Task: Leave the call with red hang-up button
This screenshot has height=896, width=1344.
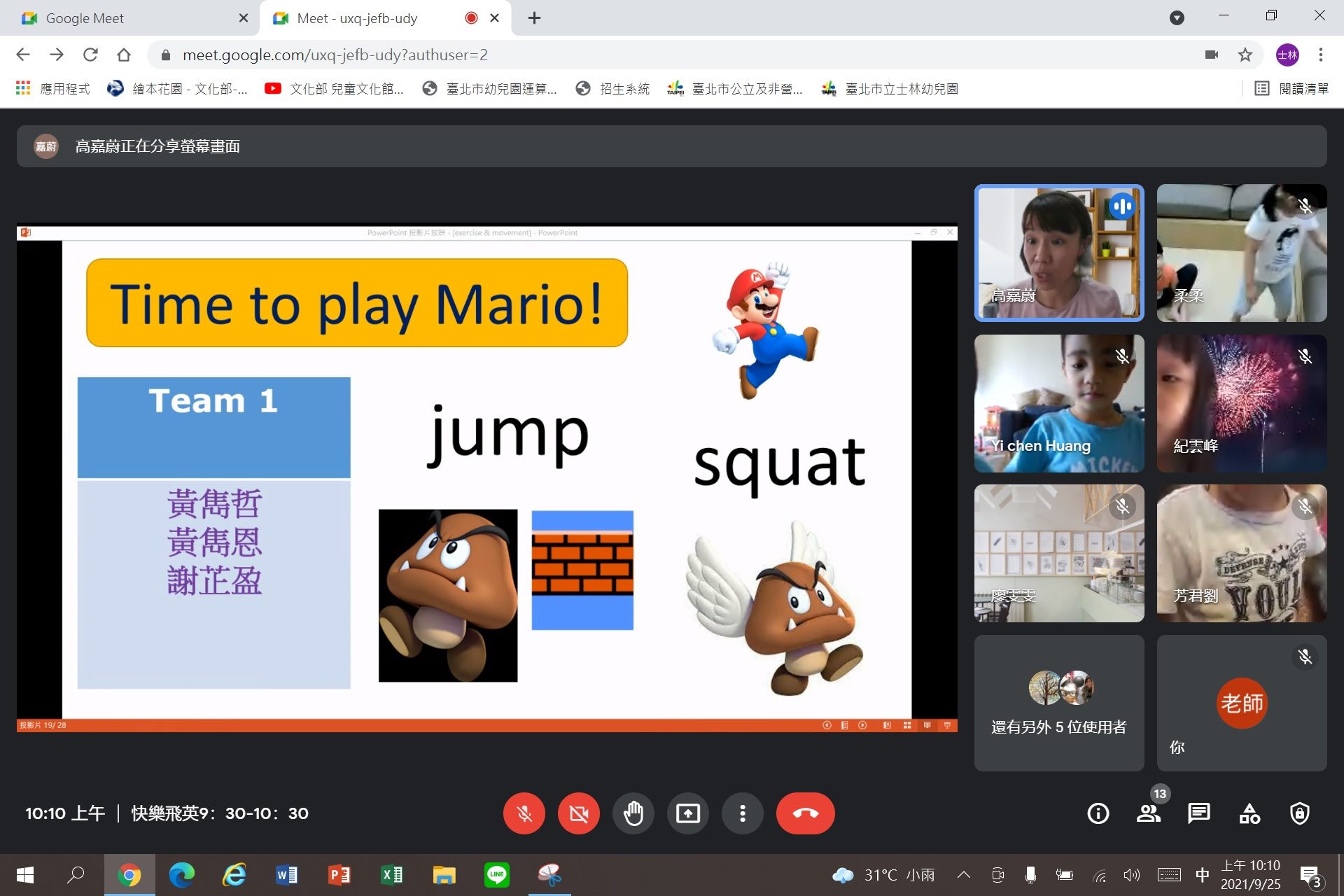Action: (805, 813)
